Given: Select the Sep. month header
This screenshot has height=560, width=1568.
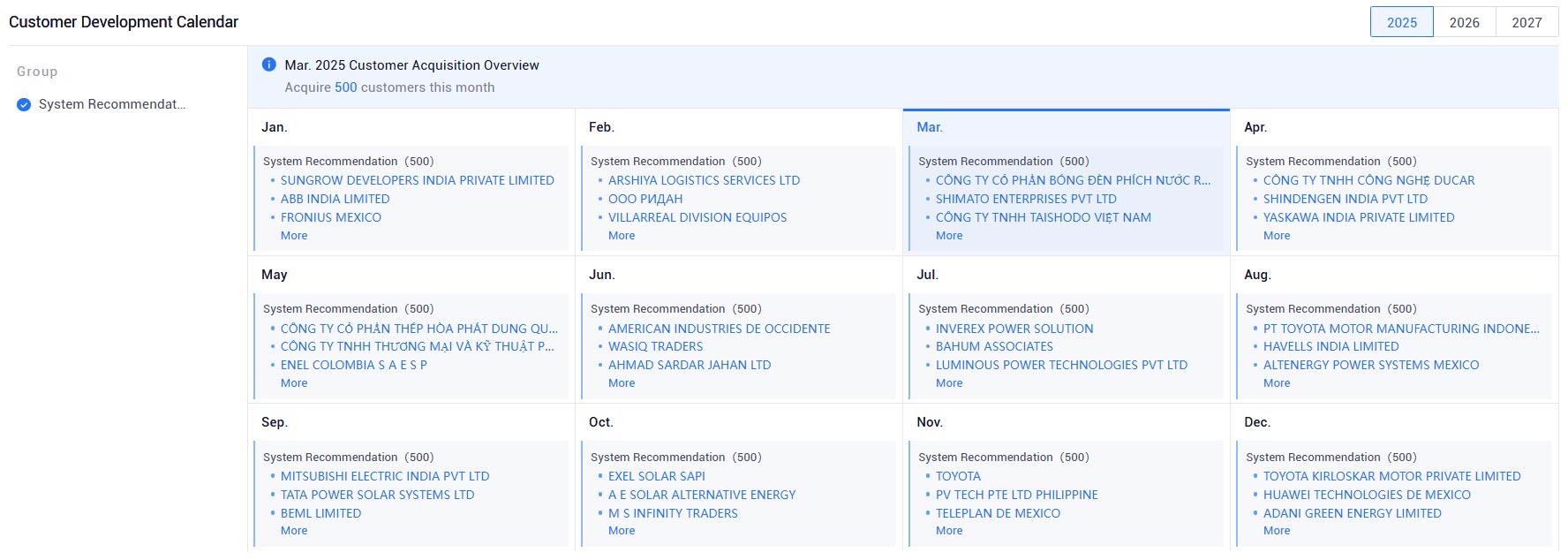Looking at the screenshot, I should click(275, 422).
